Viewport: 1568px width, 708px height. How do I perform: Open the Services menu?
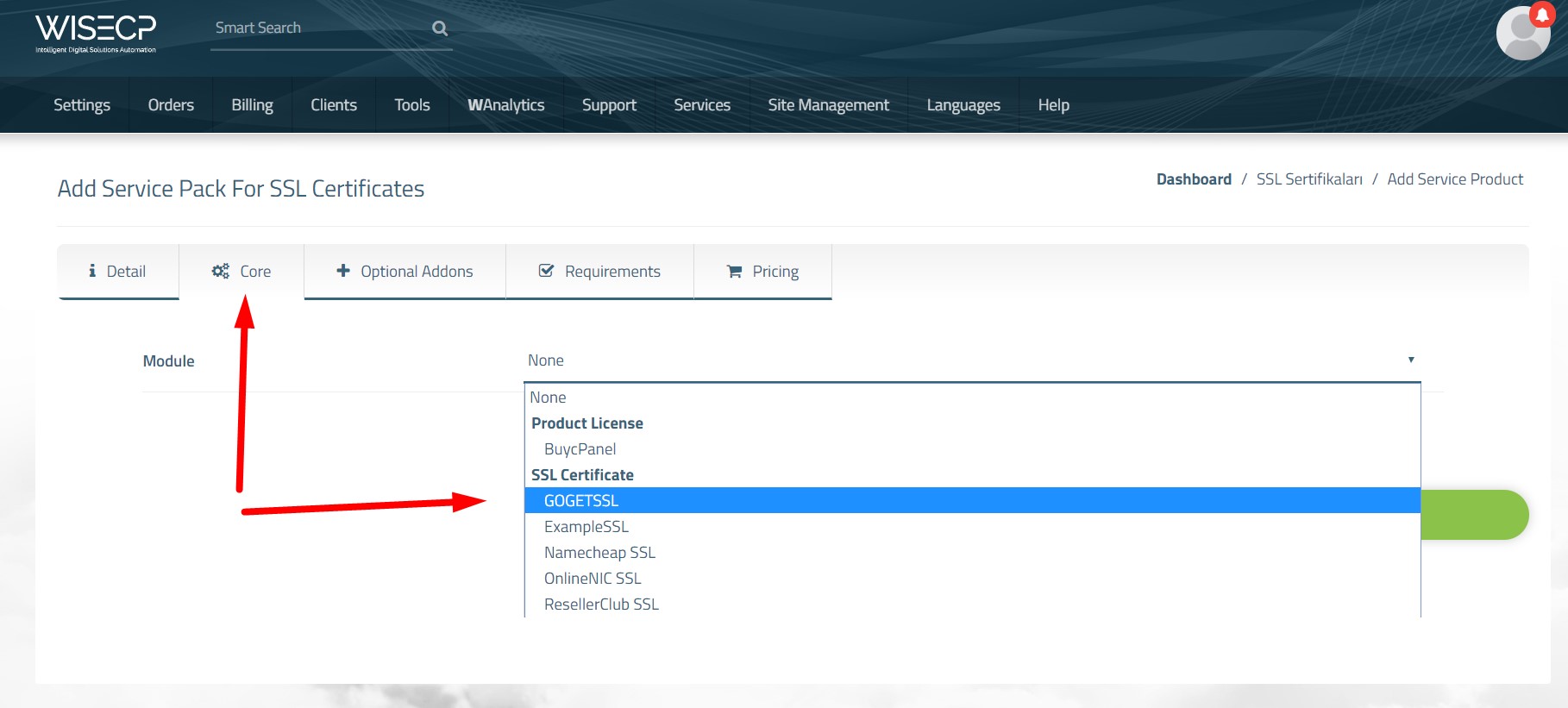[x=702, y=105]
